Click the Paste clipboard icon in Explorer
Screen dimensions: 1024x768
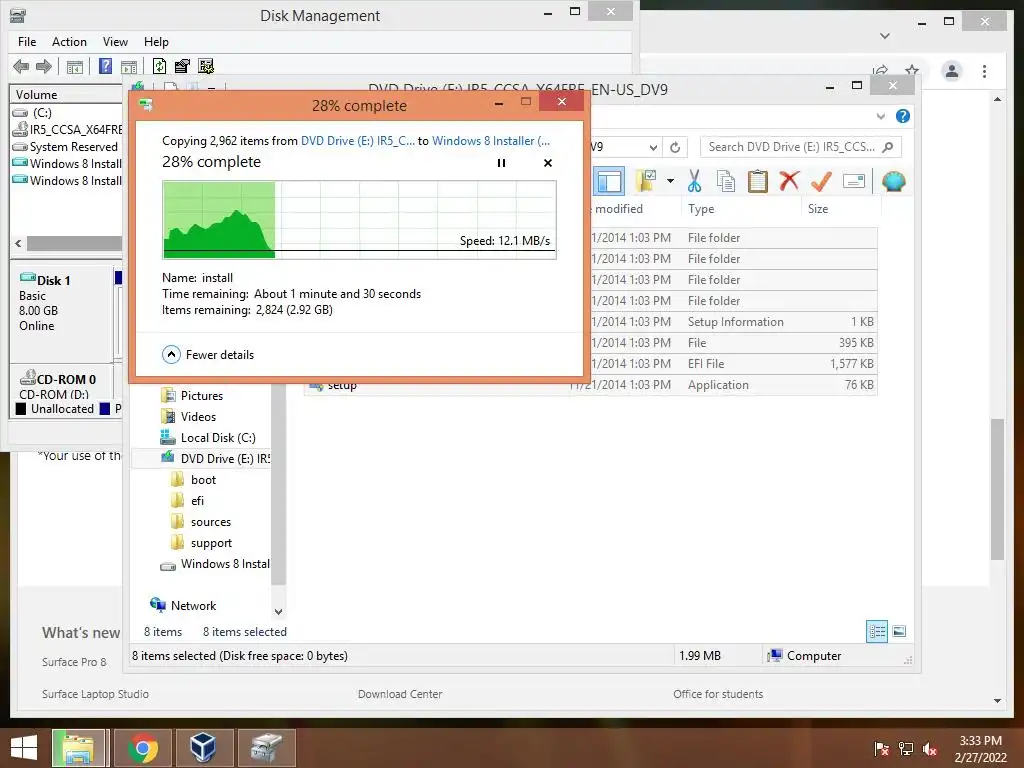coord(758,181)
